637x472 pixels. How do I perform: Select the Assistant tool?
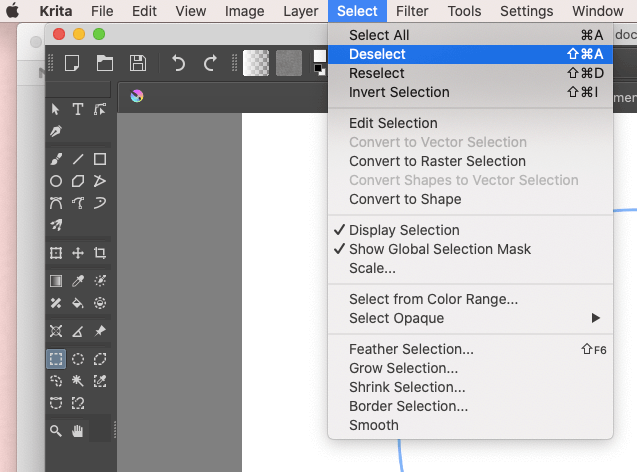56,331
